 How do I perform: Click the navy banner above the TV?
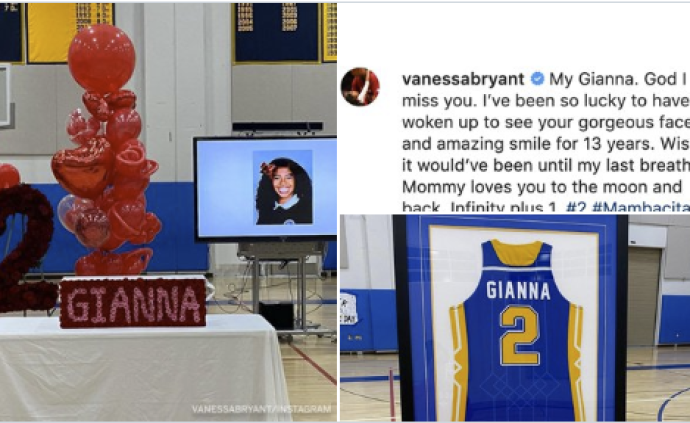(x=277, y=32)
